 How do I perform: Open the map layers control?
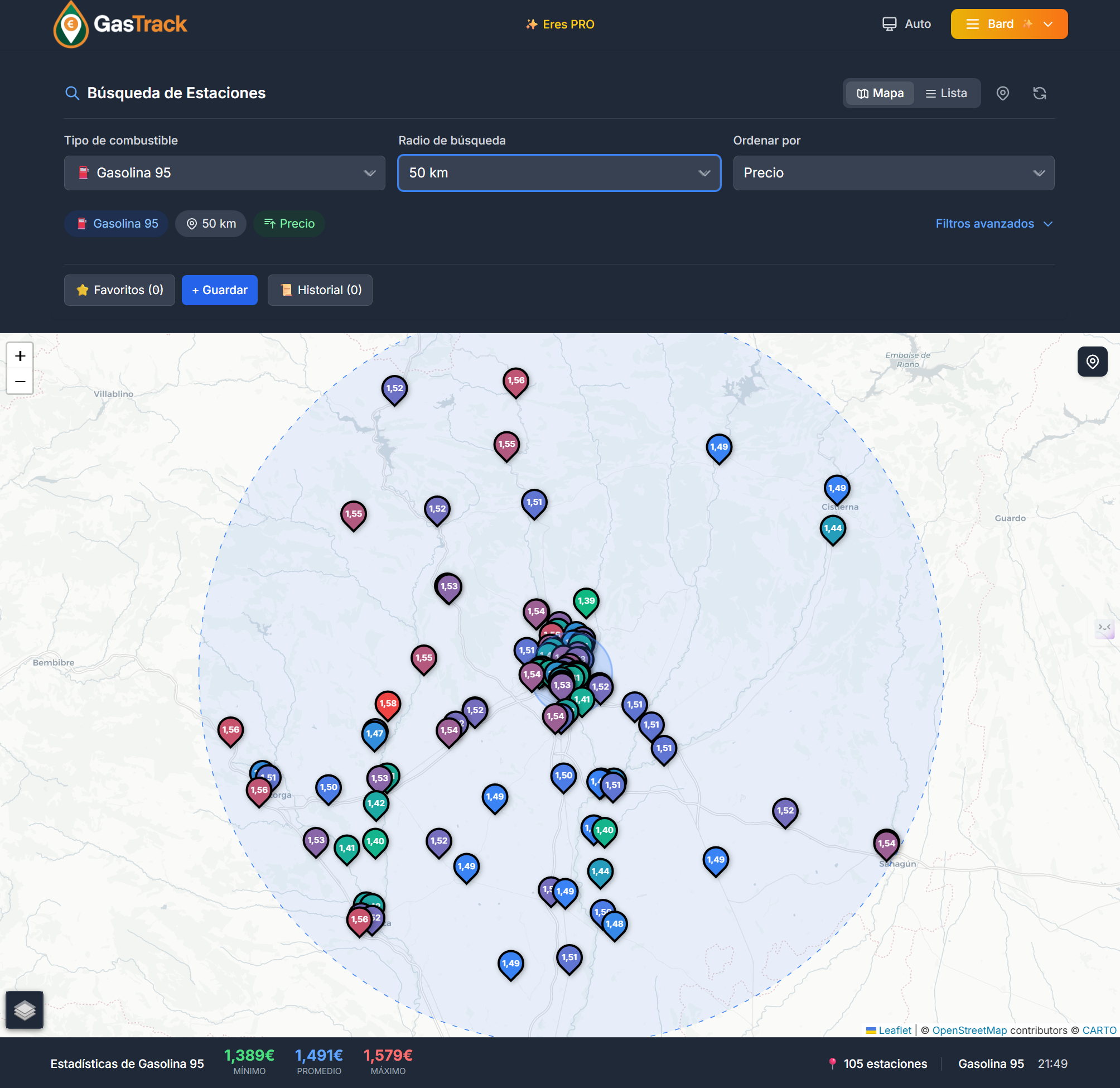pyautogui.click(x=25, y=1010)
